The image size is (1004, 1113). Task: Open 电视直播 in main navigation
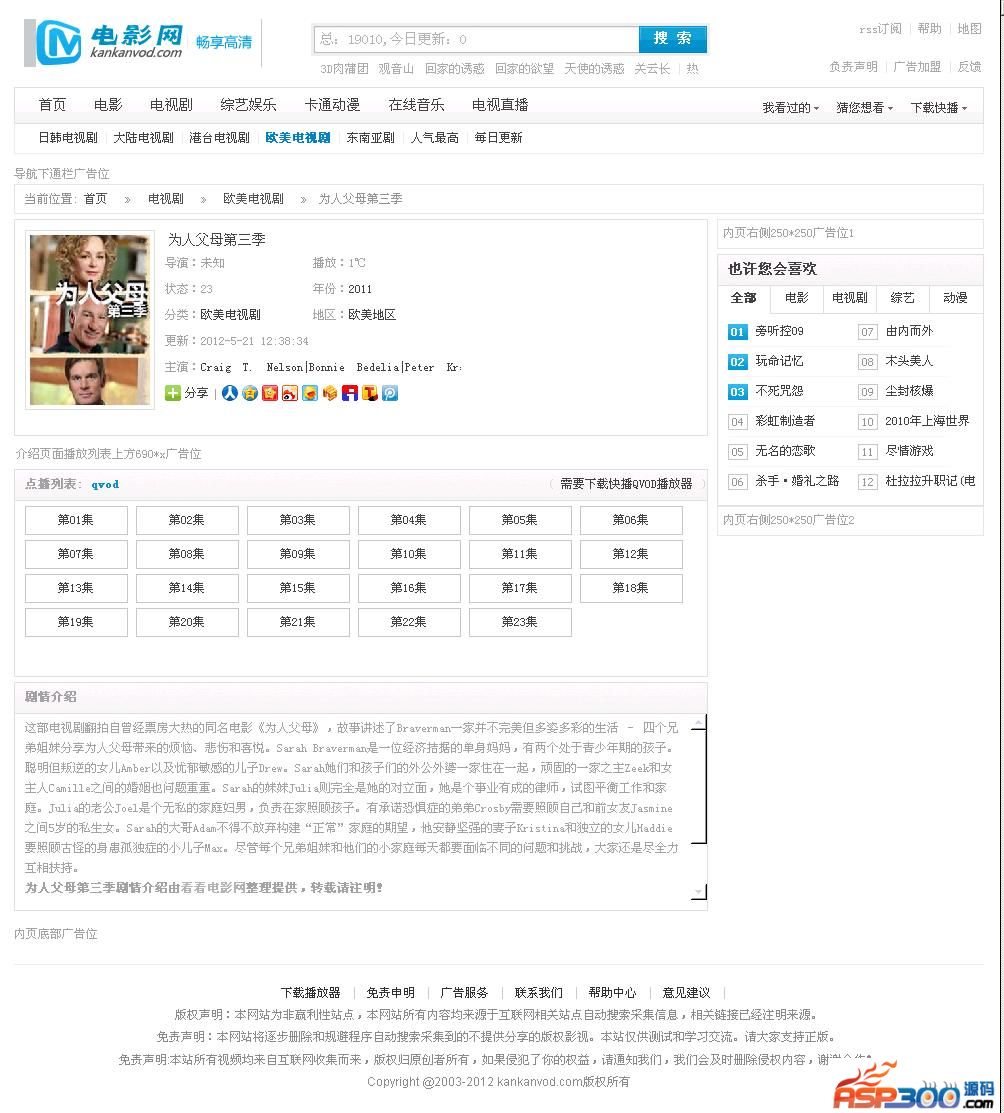click(x=500, y=105)
